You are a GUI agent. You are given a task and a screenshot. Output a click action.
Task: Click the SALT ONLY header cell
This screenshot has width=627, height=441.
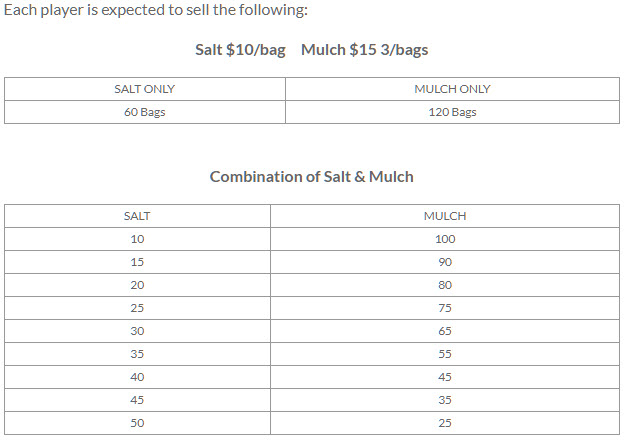click(145, 89)
